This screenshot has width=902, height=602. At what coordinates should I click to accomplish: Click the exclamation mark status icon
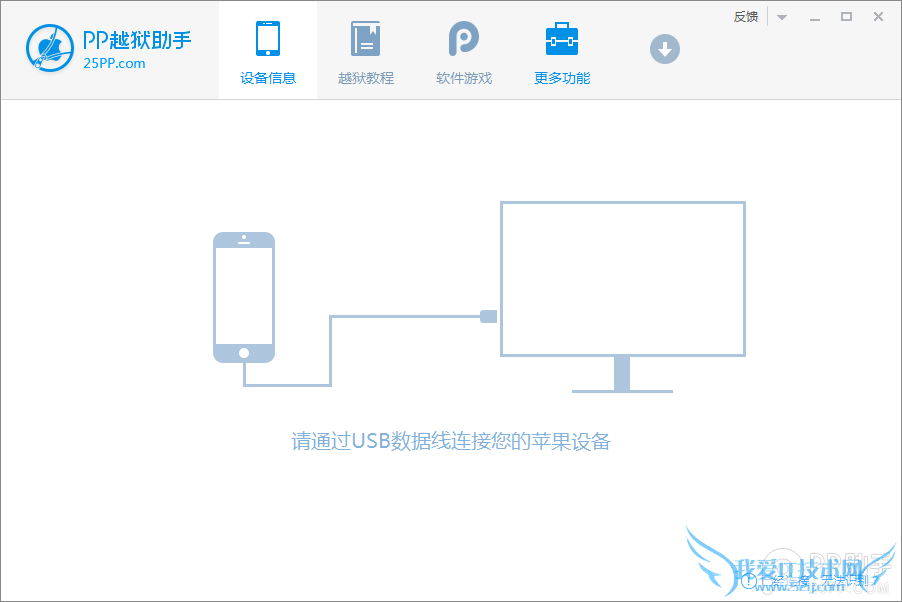pyautogui.click(x=748, y=580)
